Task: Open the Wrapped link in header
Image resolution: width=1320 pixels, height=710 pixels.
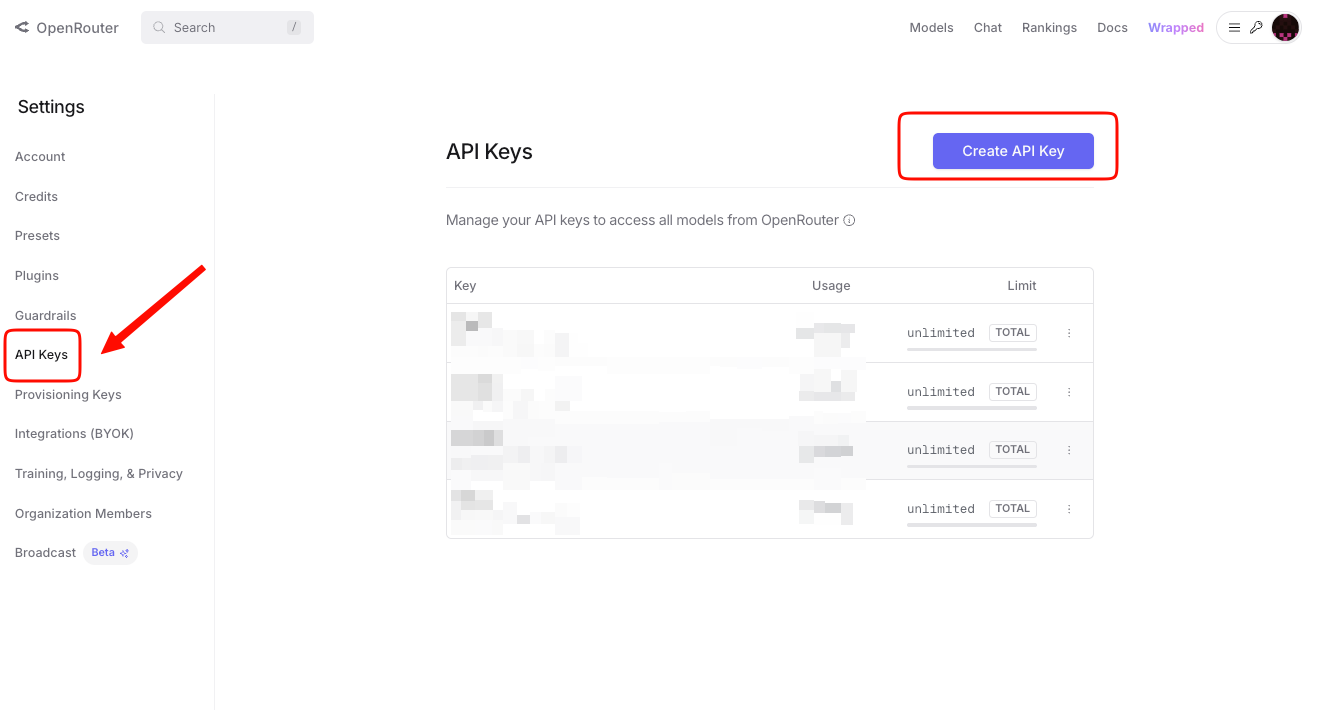Action: (x=1175, y=28)
